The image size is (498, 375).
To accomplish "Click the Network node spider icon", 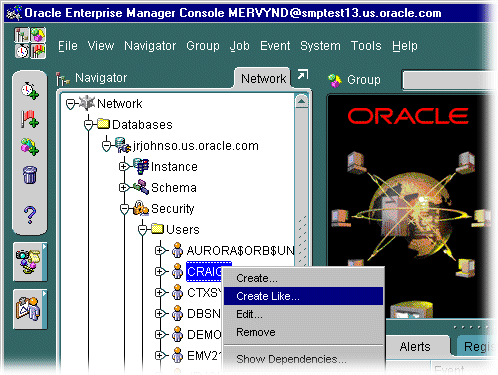I will pyautogui.click(x=87, y=103).
